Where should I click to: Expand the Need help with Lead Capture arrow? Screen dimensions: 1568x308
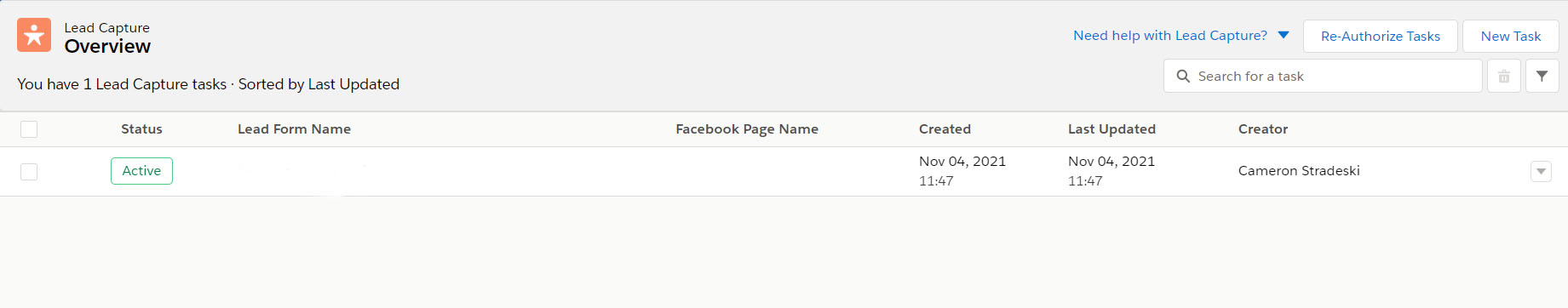(1284, 35)
